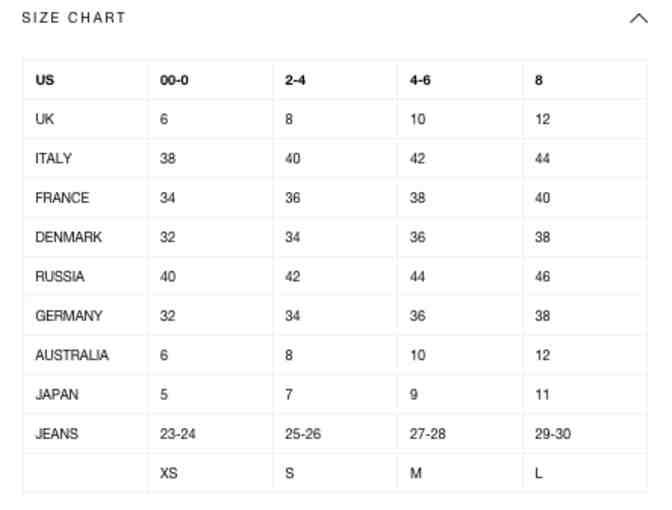This screenshot has width=672, height=510.
Task: Click the 00-0 US size header
Action: coord(174,80)
